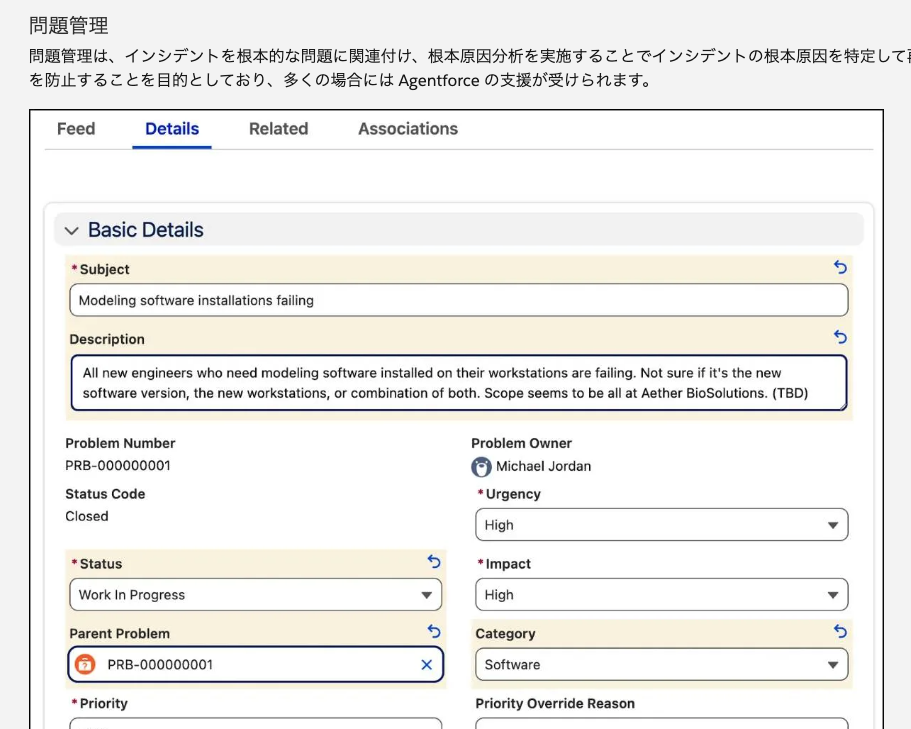Image resolution: width=911 pixels, height=729 pixels.
Task: Go to the Associations tab
Action: (x=408, y=129)
